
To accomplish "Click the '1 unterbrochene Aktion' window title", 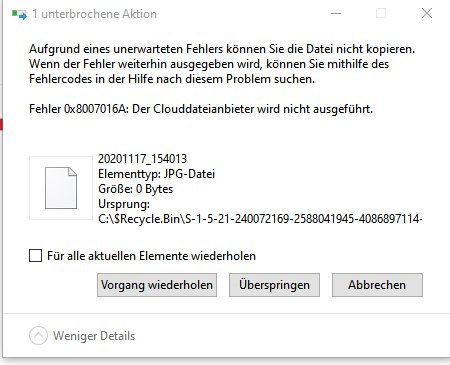I will [95, 14].
